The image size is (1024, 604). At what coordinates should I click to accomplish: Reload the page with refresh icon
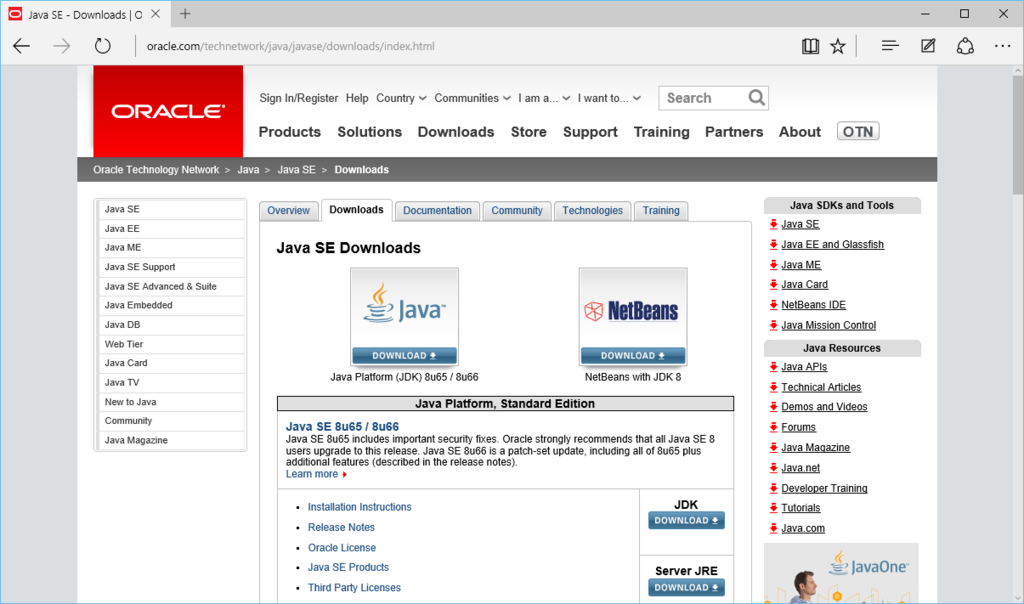[103, 46]
